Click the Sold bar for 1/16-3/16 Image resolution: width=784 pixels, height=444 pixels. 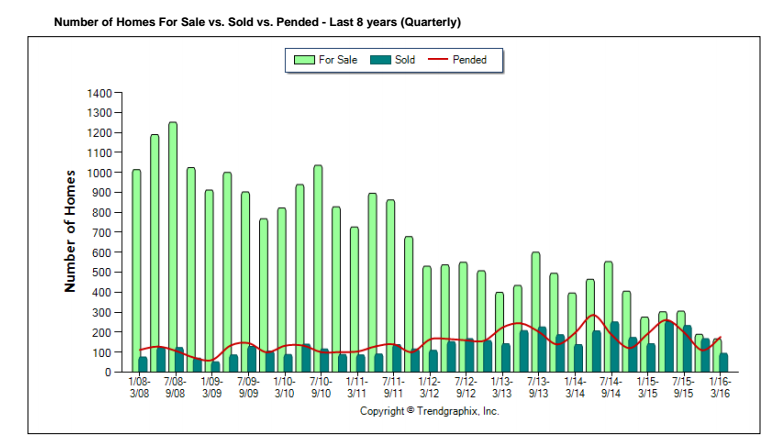(723, 362)
